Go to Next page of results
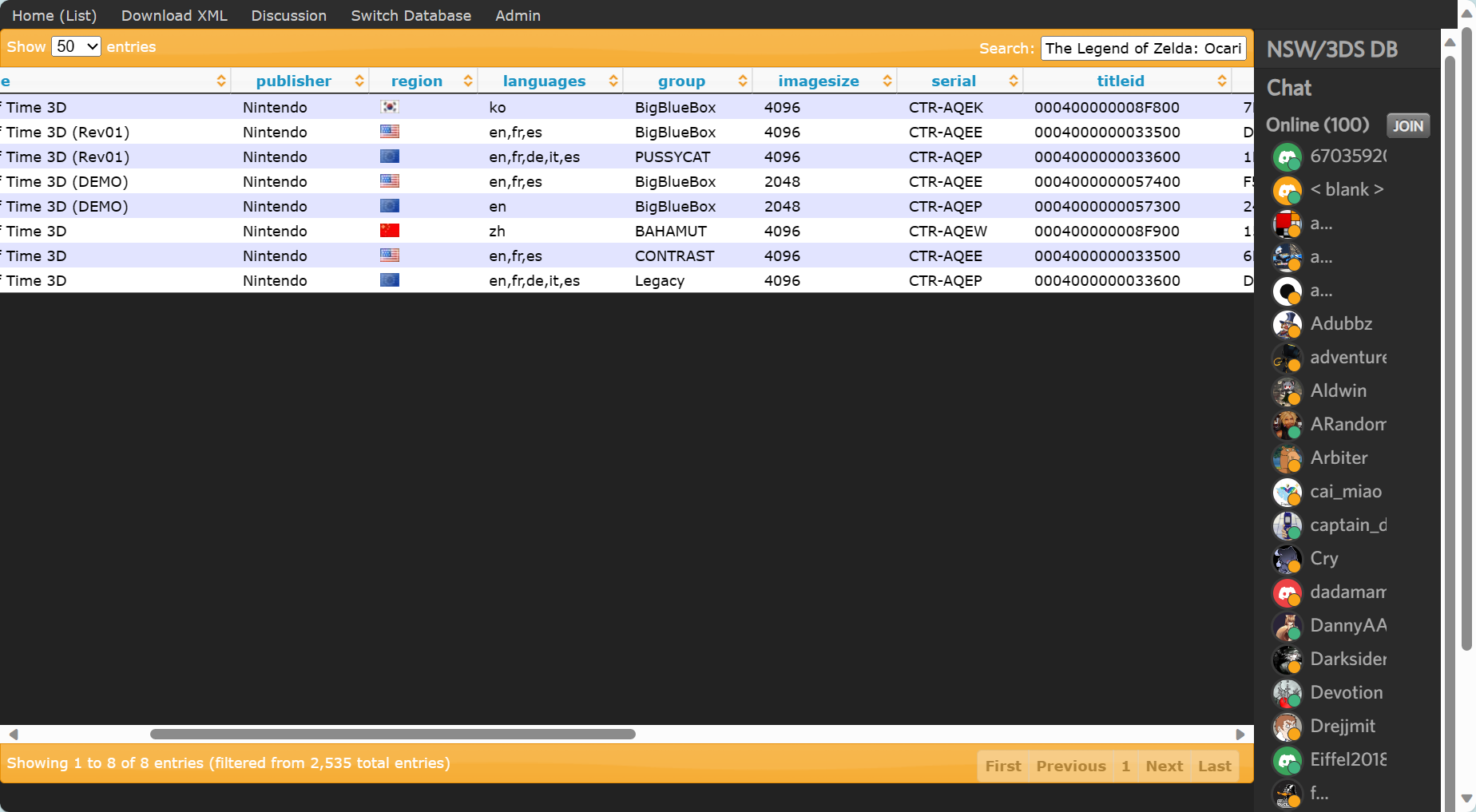This screenshot has width=1476, height=812. pyautogui.click(x=1165, y=766)
